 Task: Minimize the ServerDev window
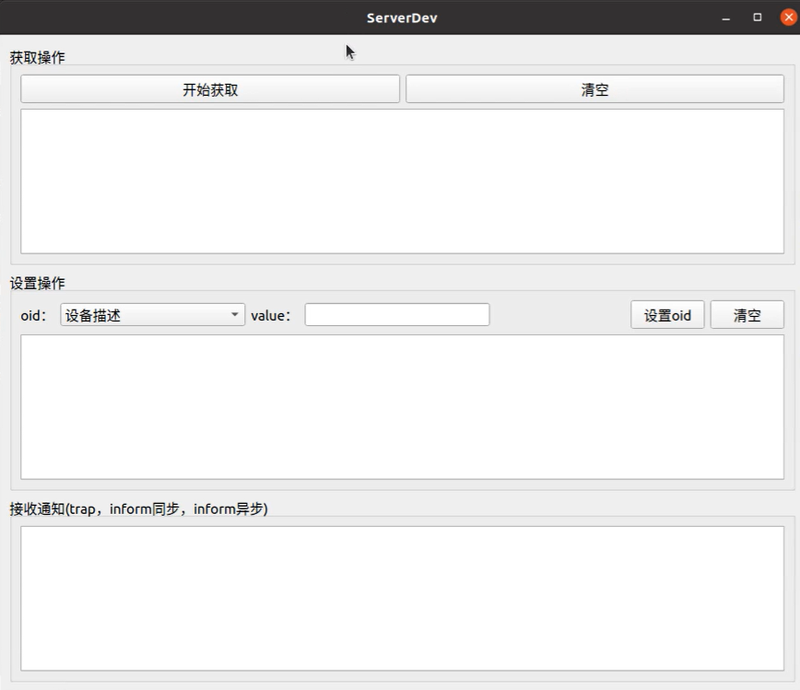(x=726, y=18)
